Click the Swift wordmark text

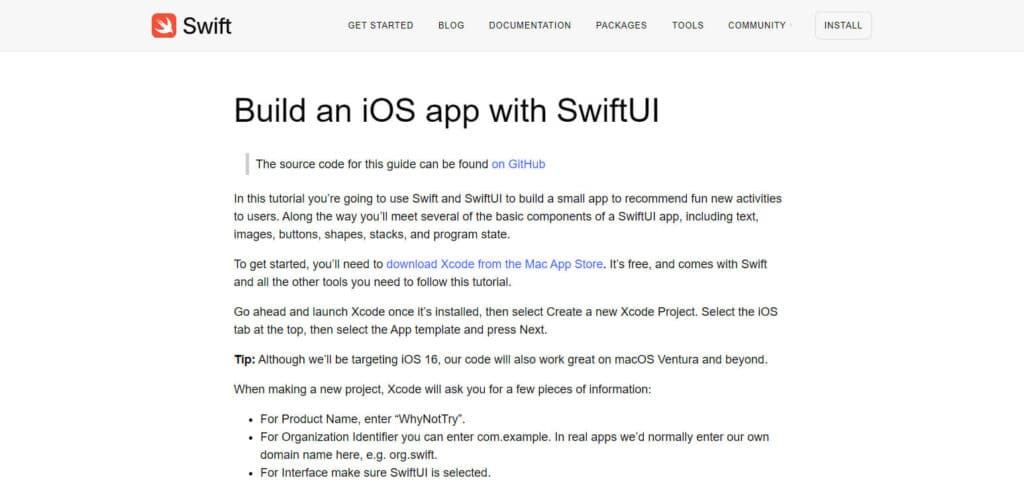coord(207,25)
